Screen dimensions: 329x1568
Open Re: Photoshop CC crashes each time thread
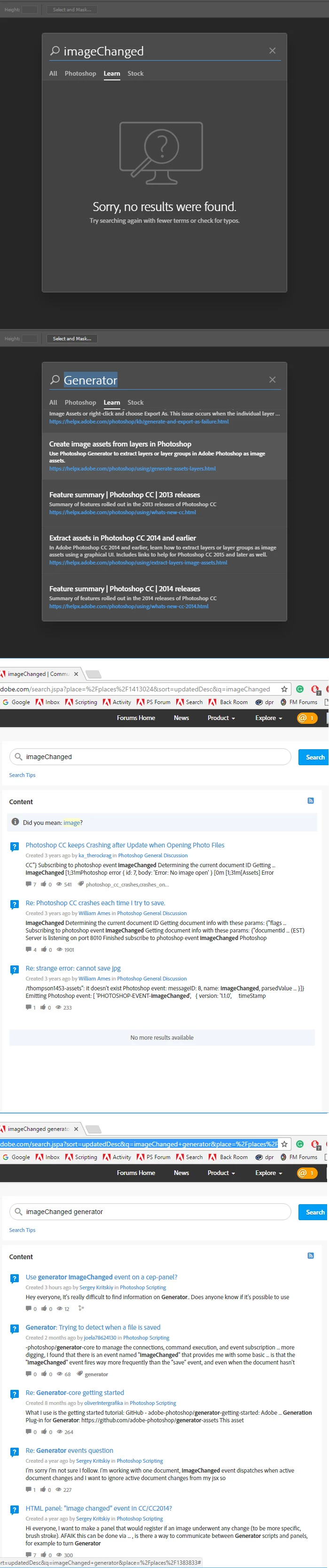95,903
